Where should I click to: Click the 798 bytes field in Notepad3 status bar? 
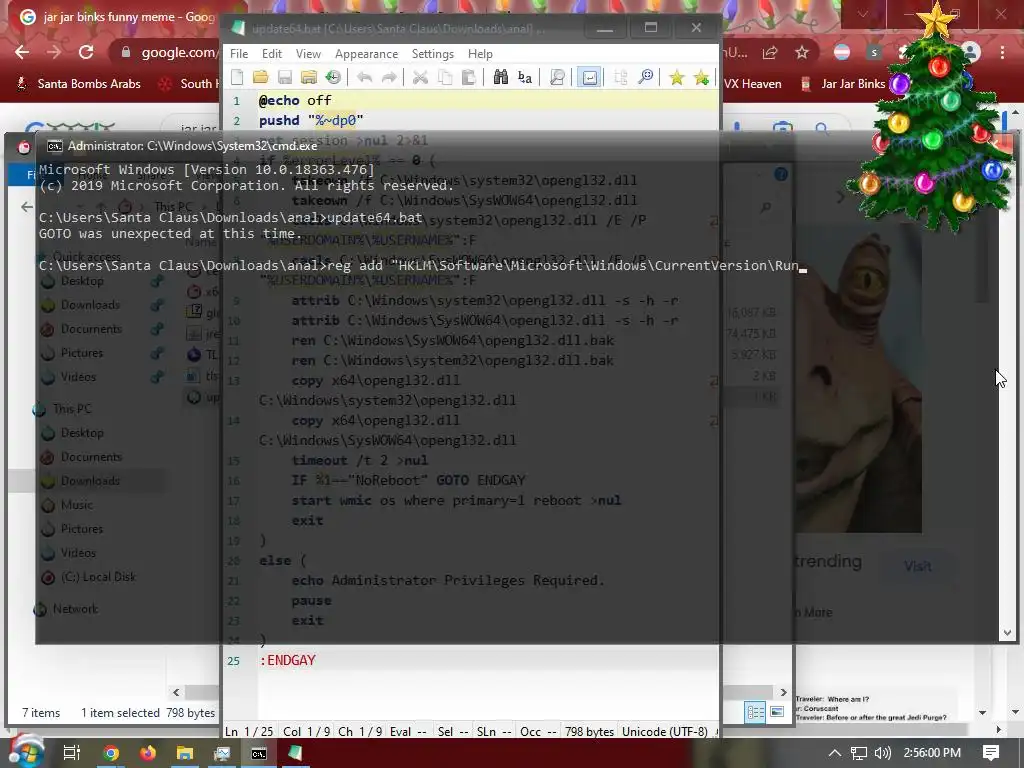point(589,731)
